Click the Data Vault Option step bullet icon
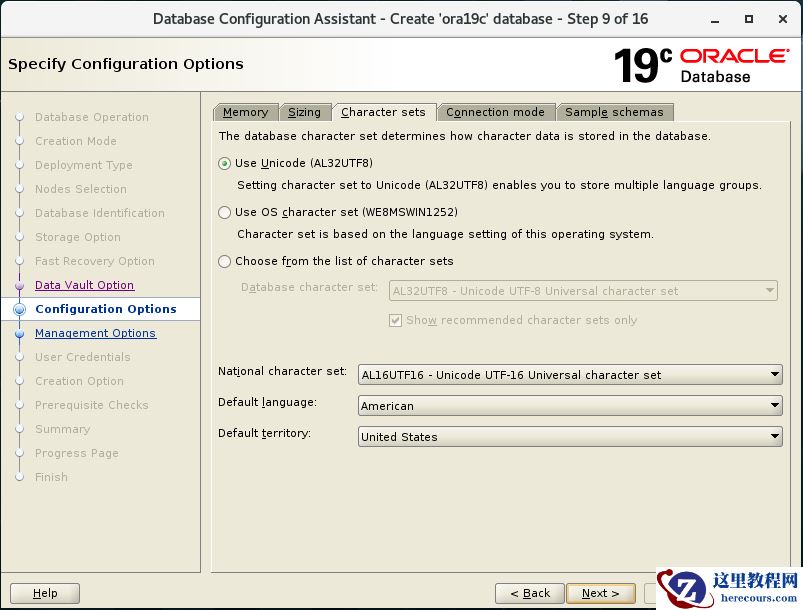 pos(19,285)
